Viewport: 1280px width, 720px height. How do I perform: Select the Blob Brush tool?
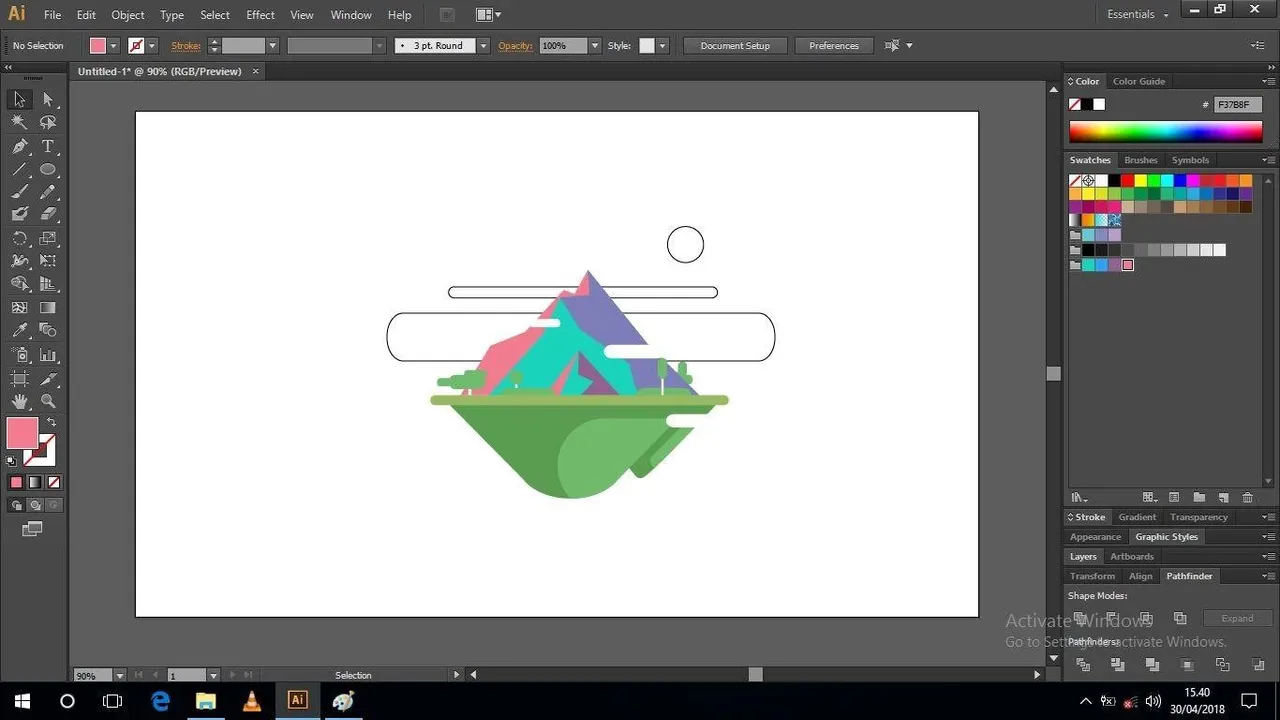click(19, 214)
